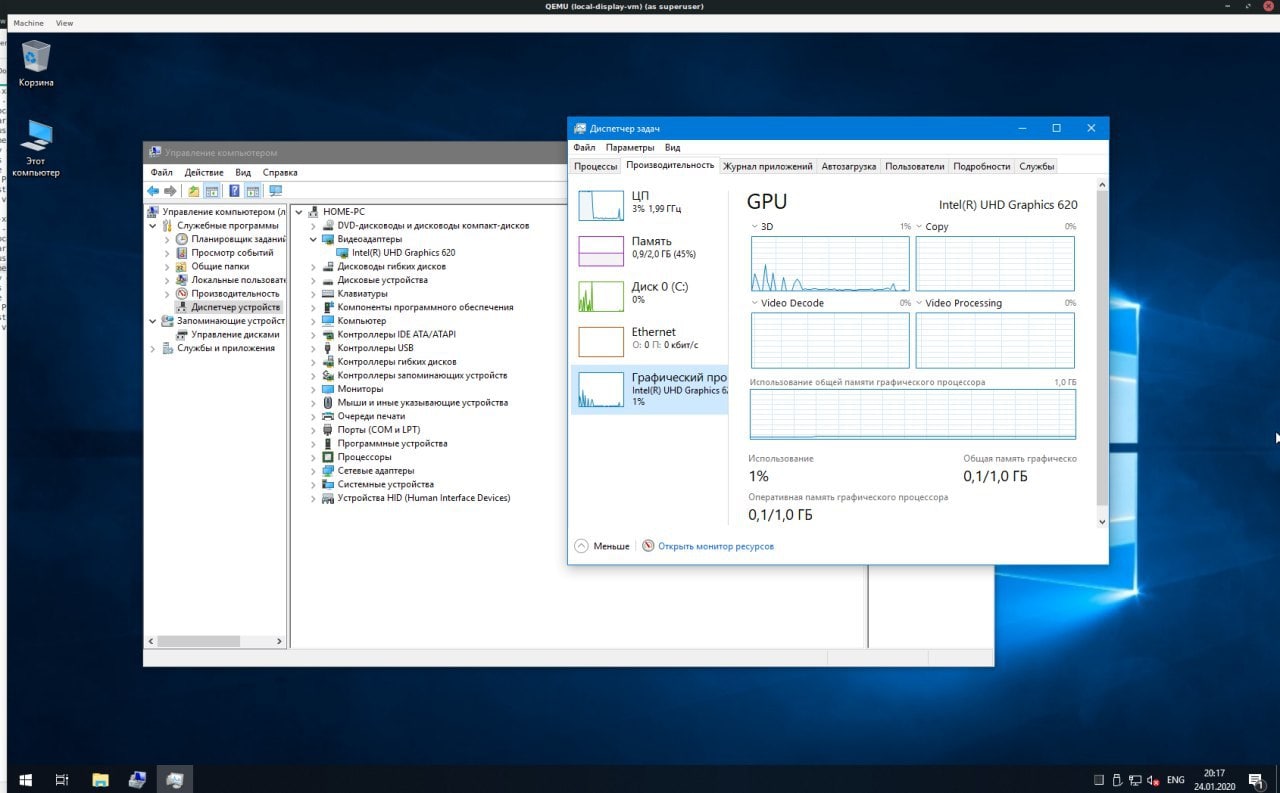Click the Intel(R) UHD Graphics 620 device icon

pos(343,253)
